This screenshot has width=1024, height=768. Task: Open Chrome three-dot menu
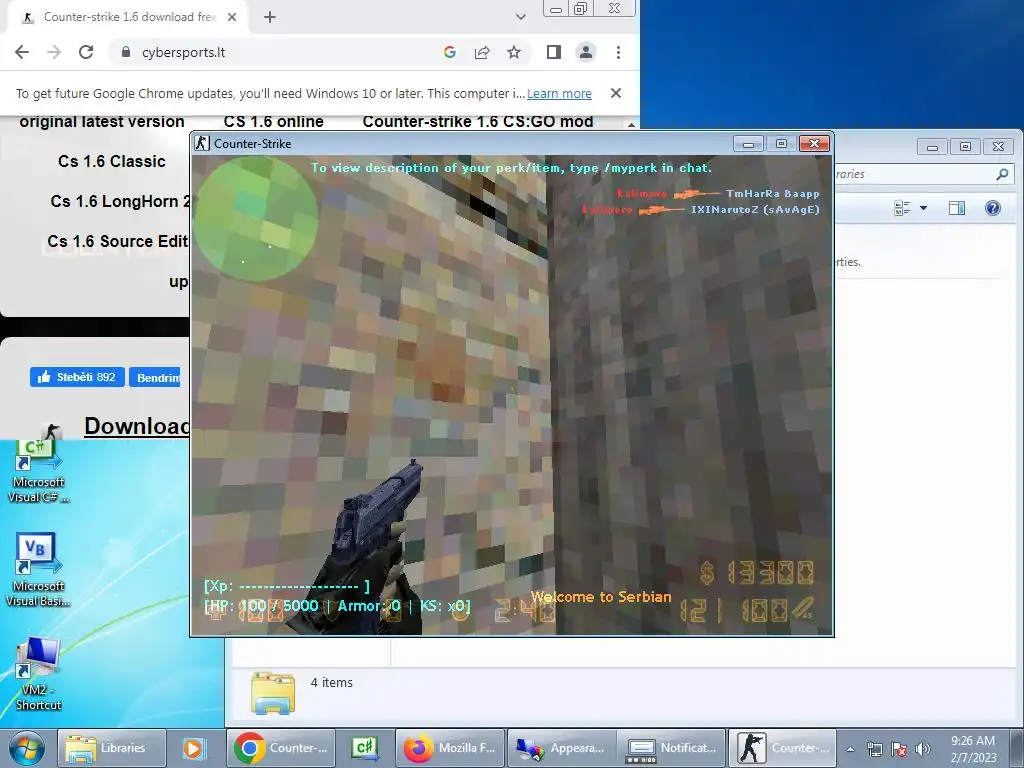(618, 52)
